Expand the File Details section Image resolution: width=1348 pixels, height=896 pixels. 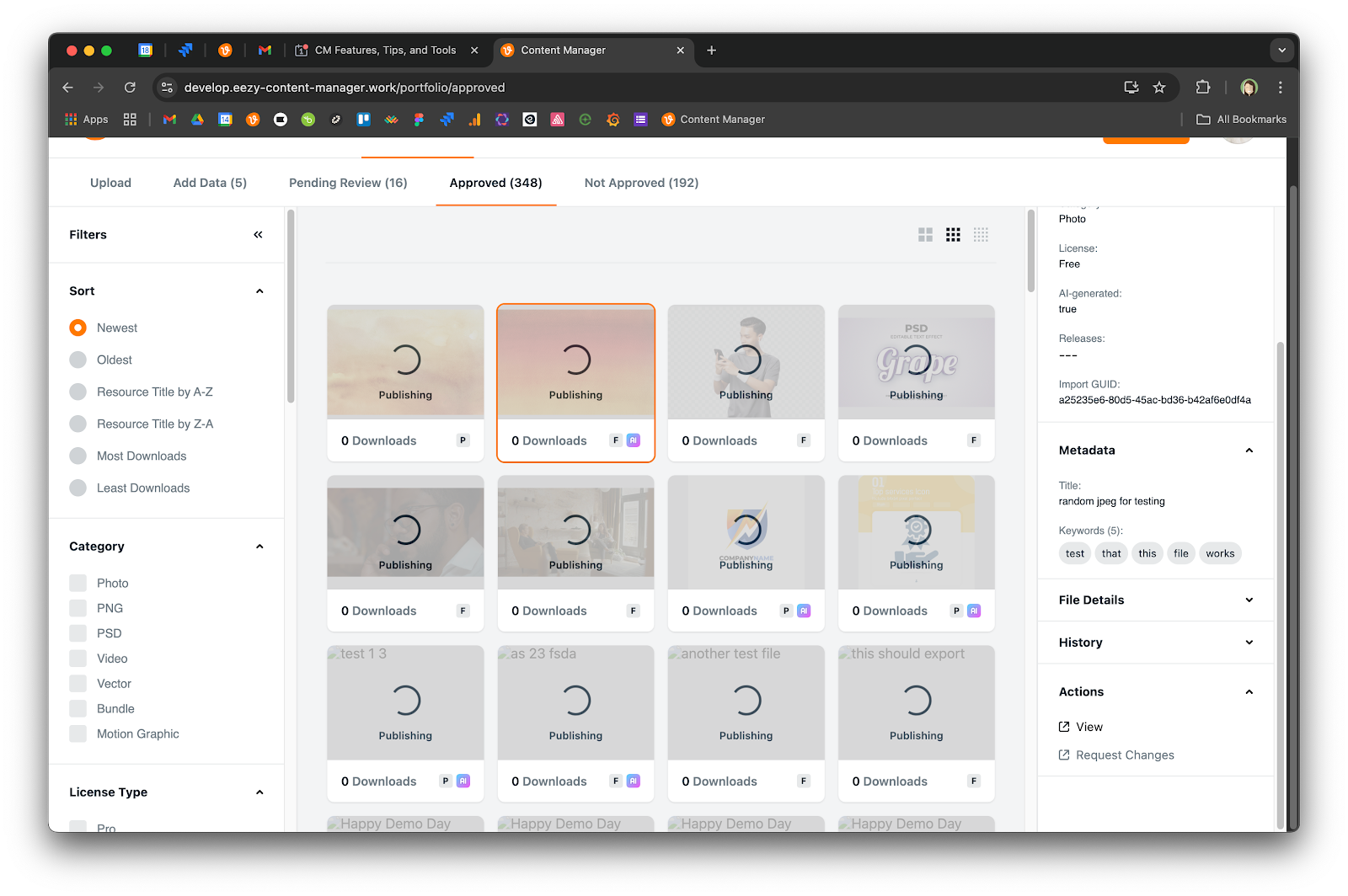[1155, 600]
